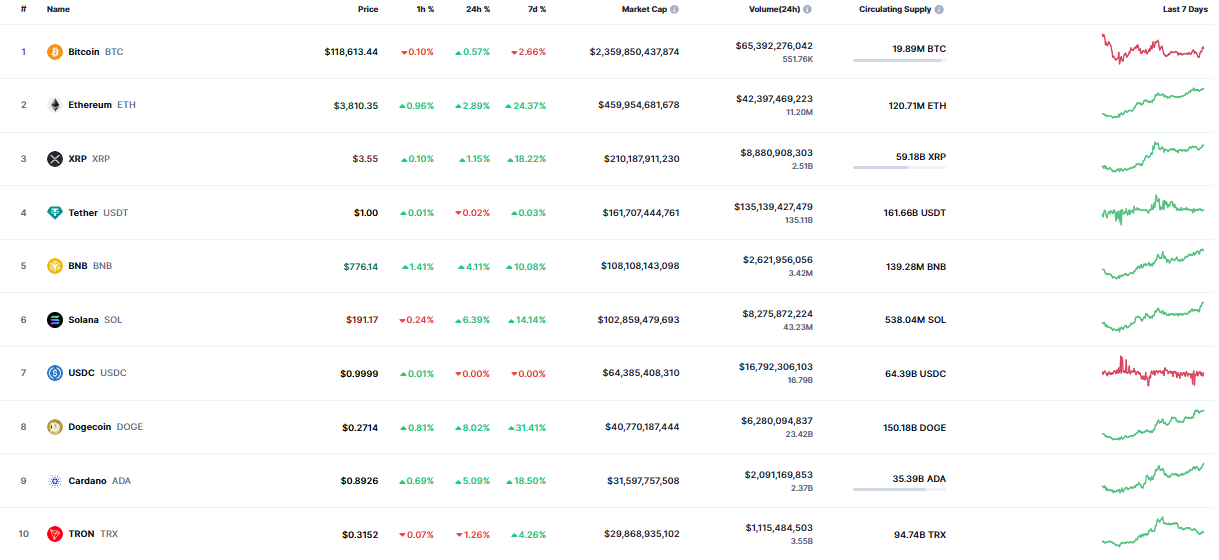
Task: Open the USDC name link
Action: [x=81, y=373]
